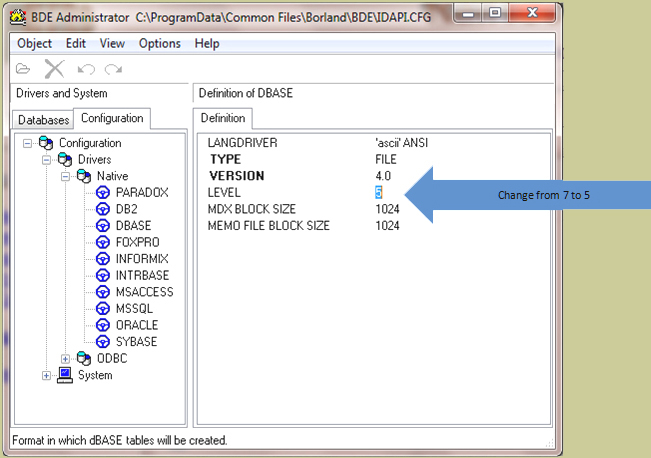Click the Open toolbar icon

[23, 69]
